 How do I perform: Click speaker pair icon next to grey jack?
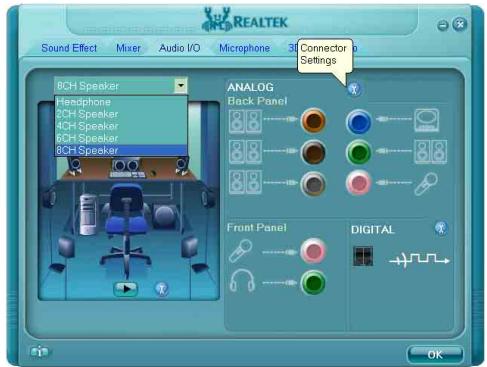tap(245, 182)
